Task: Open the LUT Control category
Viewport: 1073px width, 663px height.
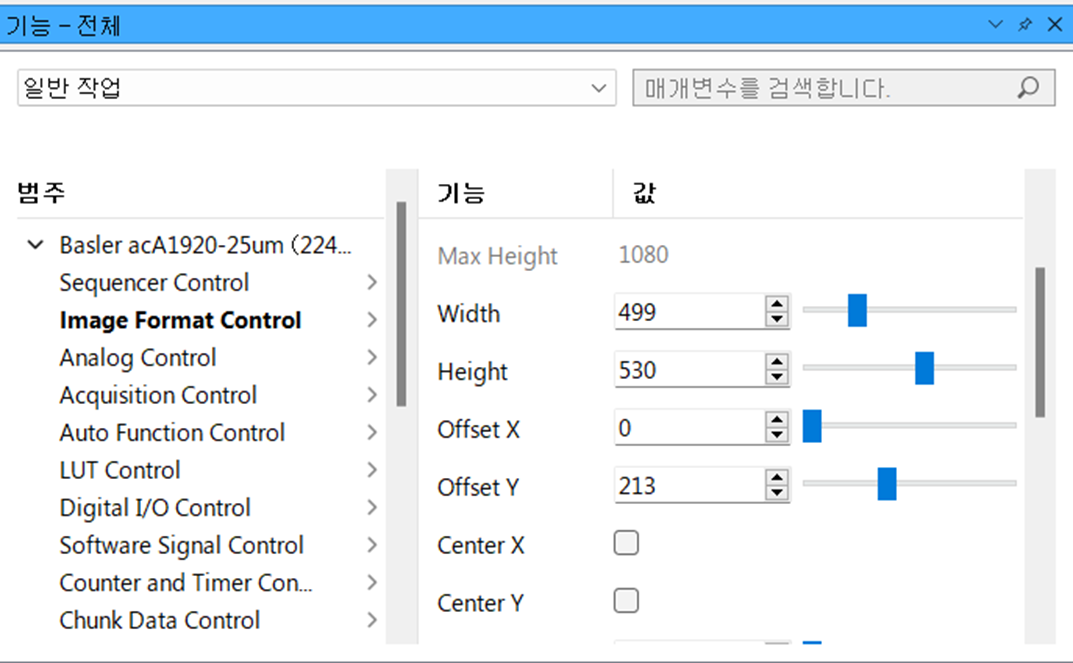Action: click(x=120, y=470)
